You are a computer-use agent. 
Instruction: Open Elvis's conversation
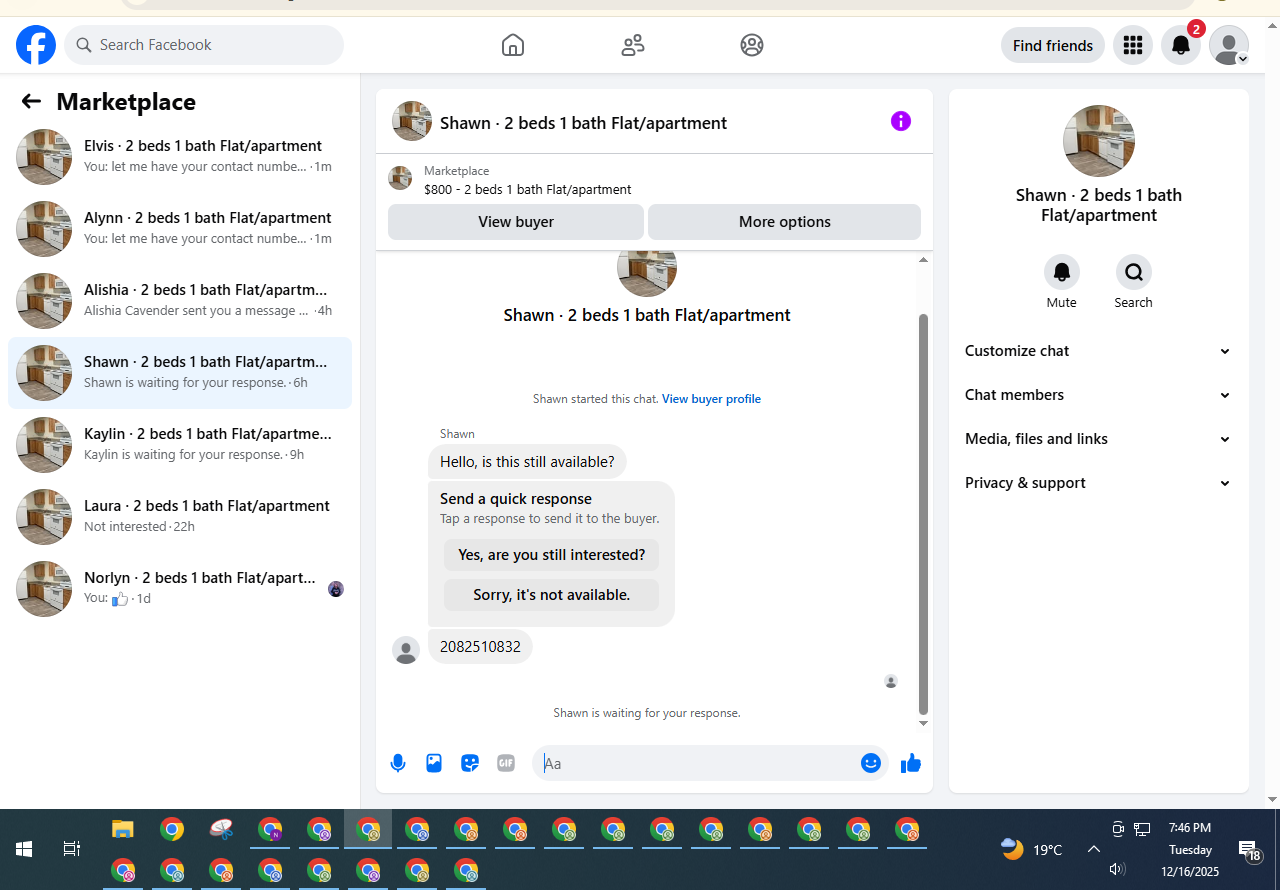180,157
